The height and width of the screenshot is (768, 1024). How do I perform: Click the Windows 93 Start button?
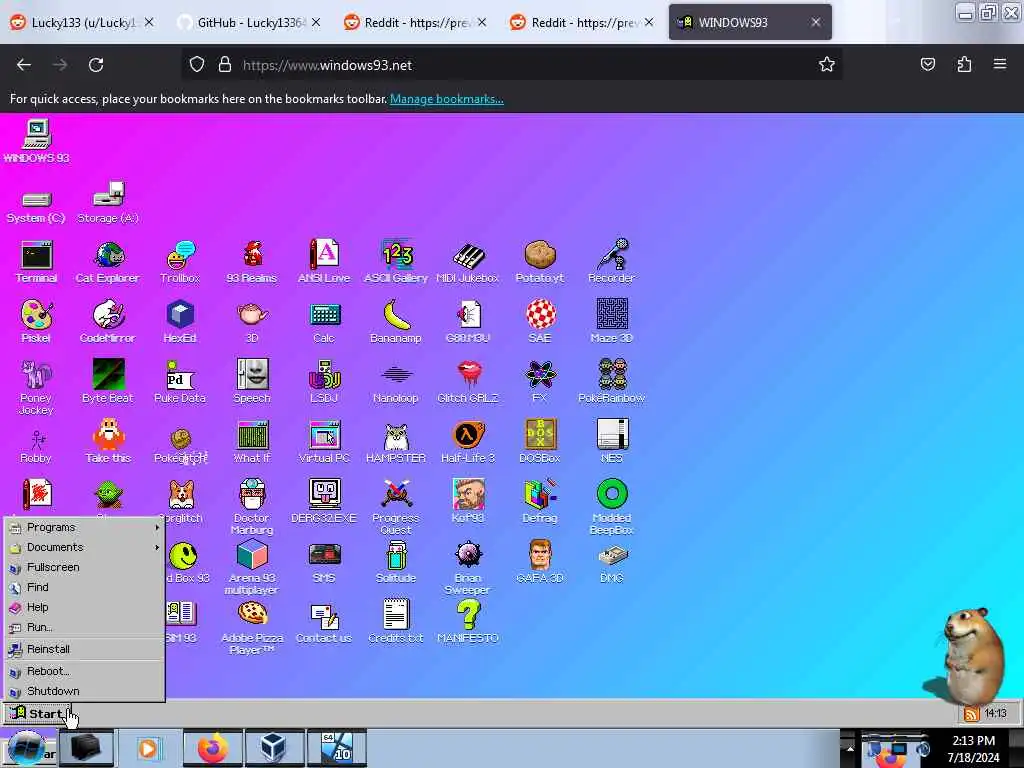coord(37,713)
